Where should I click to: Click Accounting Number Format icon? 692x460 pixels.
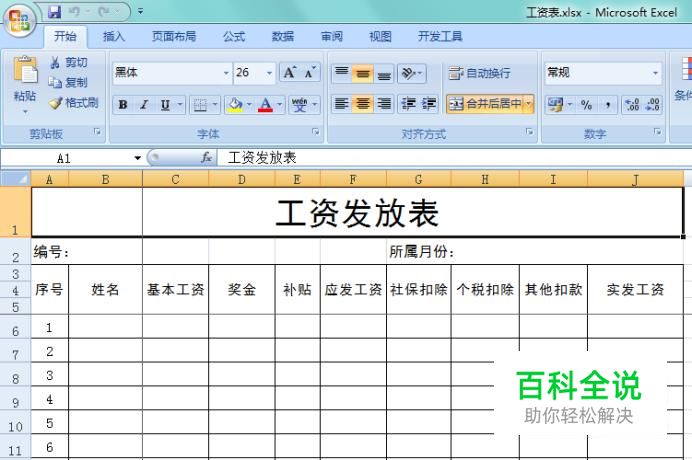(555, 105)
